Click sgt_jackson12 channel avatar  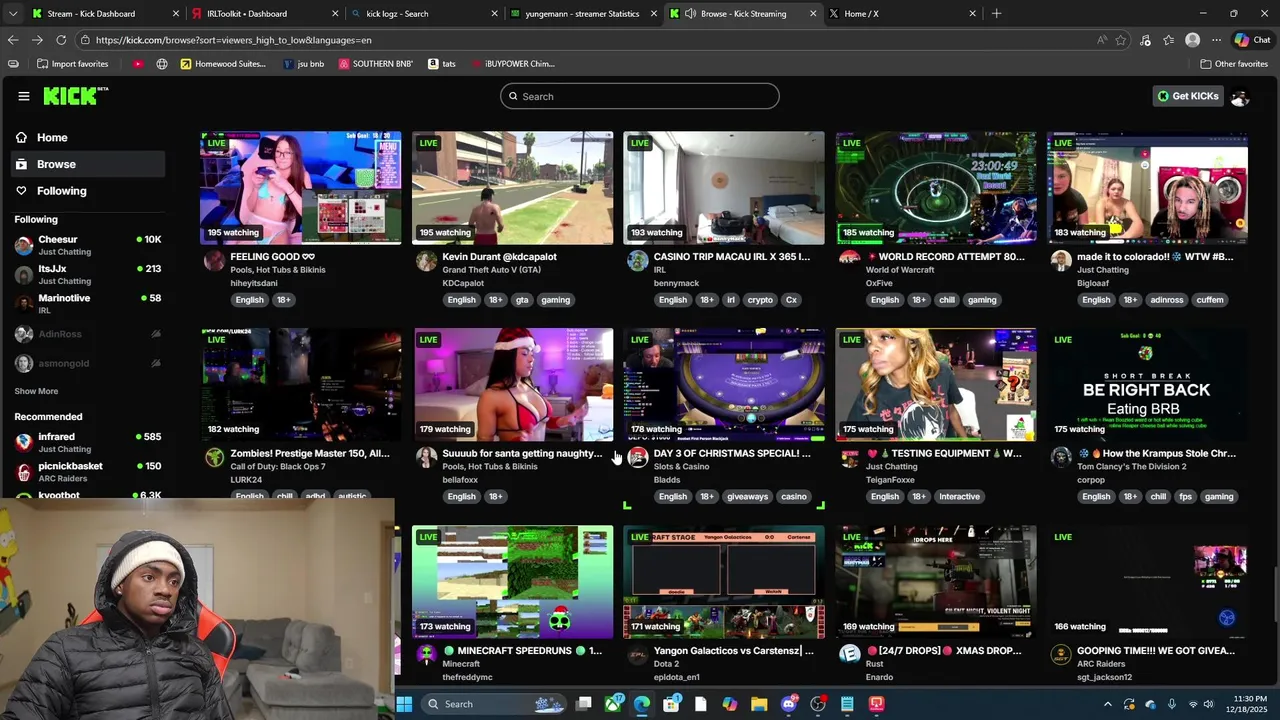coord(1061,655)
